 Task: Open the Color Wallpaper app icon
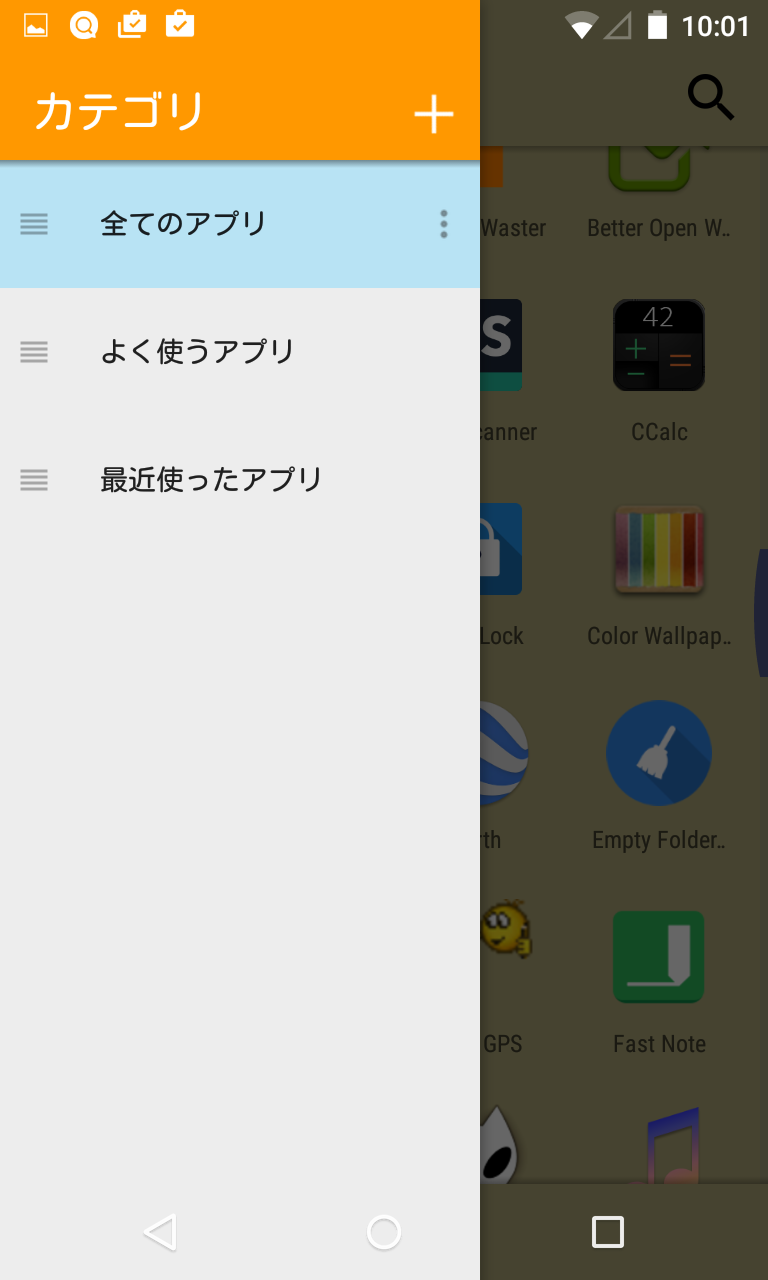tap(659, 549)
